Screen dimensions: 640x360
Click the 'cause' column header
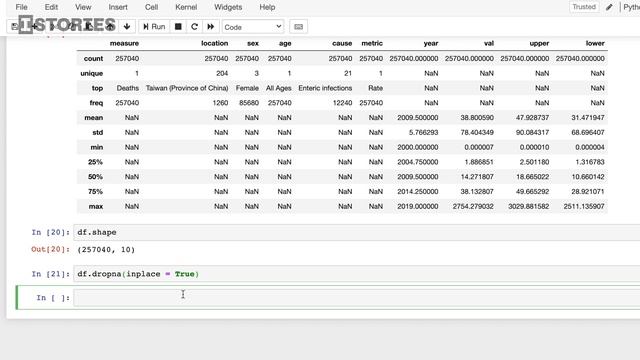coord(342,43)
